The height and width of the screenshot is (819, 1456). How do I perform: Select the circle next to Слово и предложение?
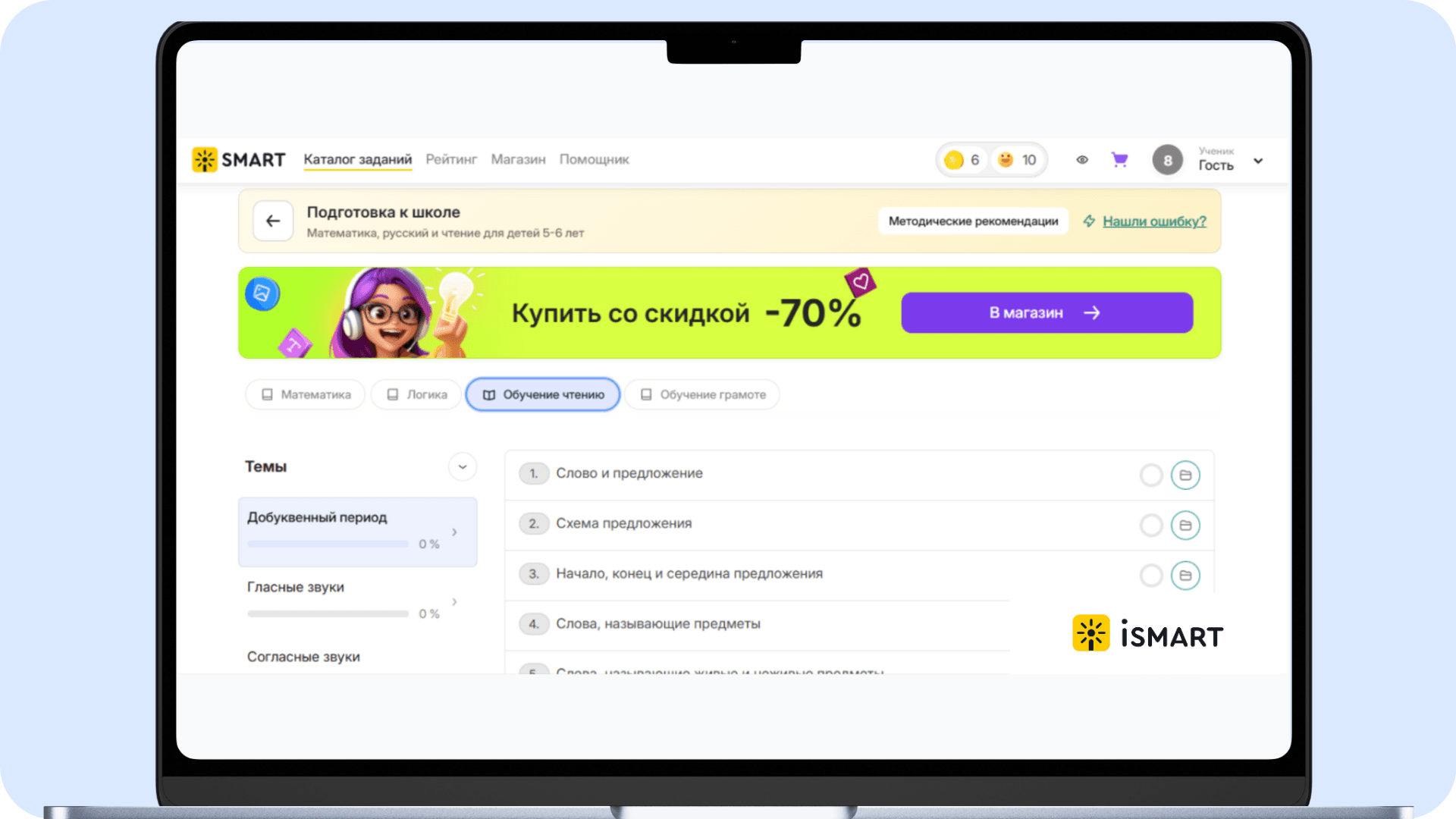click(x=1151, y=475)
